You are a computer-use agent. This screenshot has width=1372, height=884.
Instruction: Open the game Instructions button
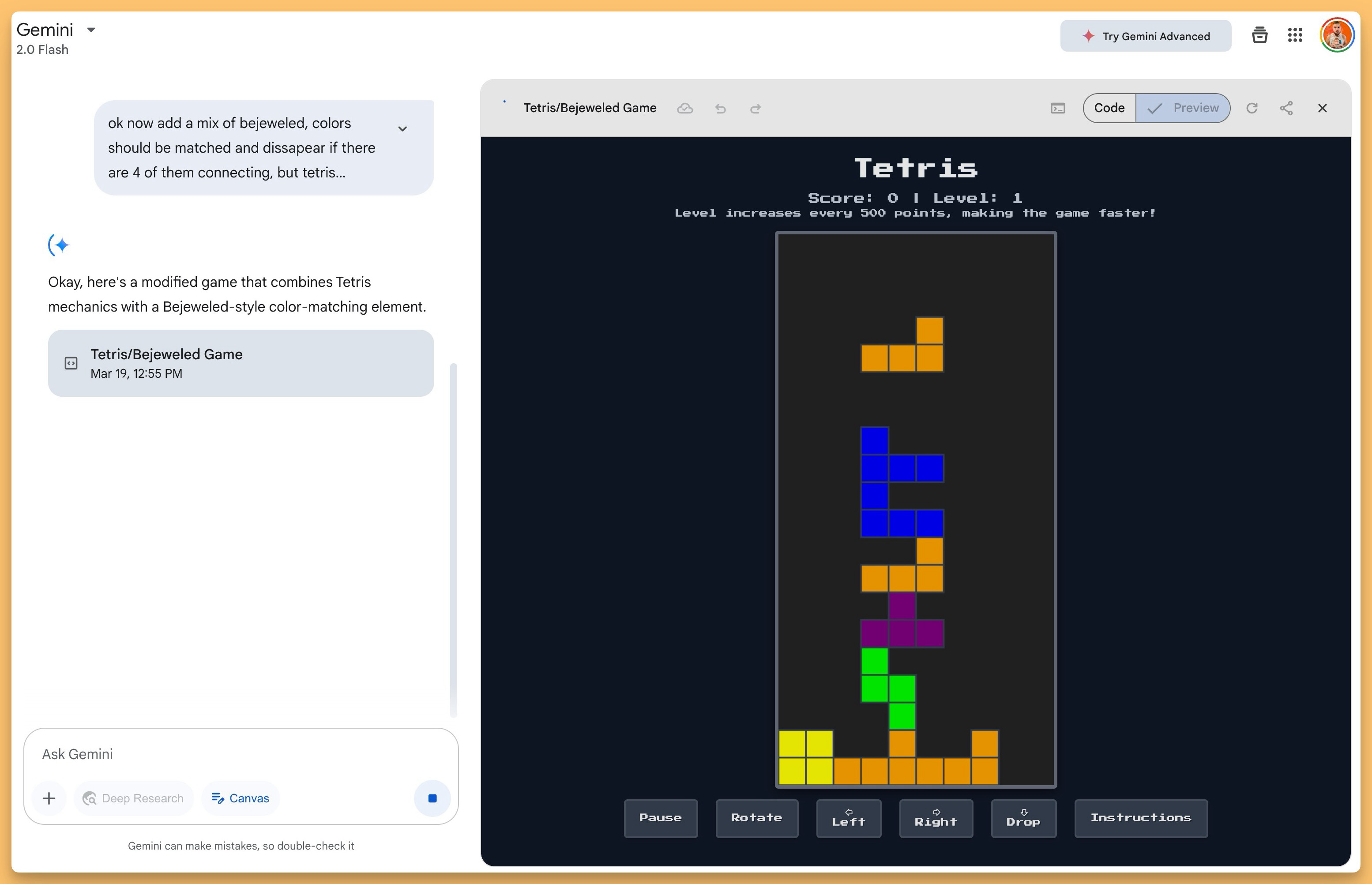(x=1141, y=818)
